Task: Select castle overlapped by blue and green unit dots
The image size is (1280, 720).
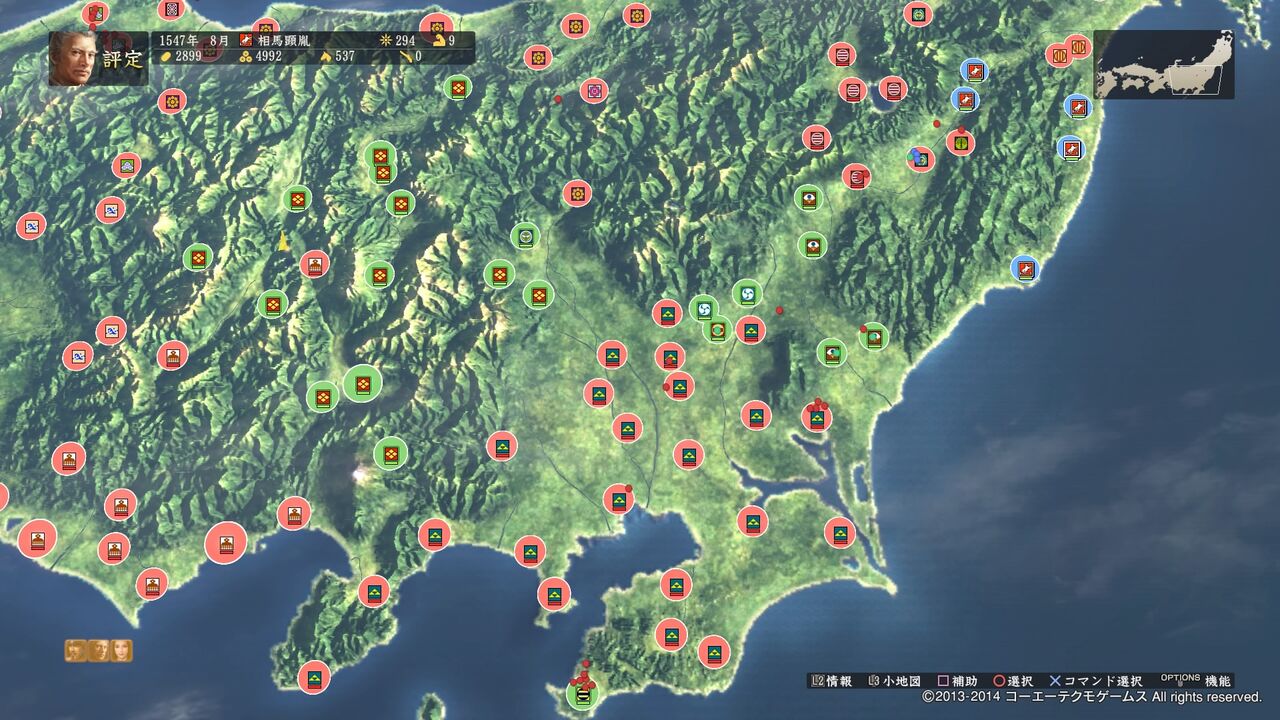Action: coord(920,158)
